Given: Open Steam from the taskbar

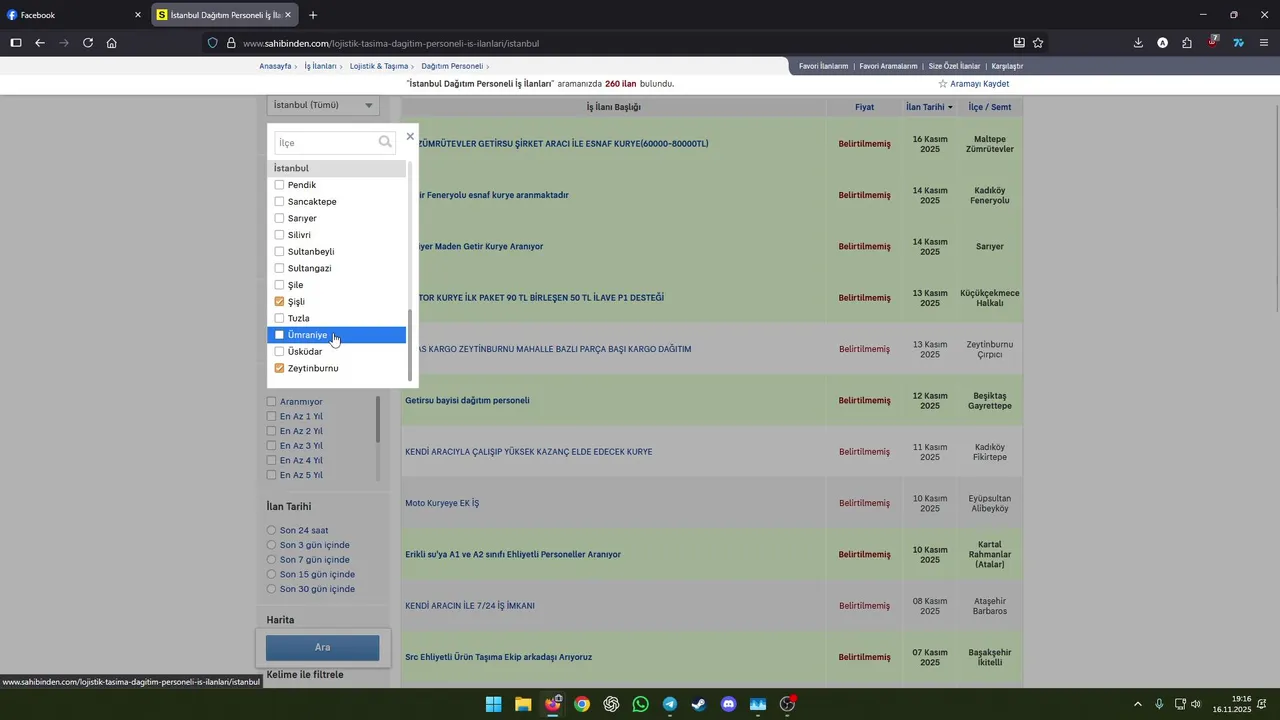Looking at the screenshot, I should (699, 704).
